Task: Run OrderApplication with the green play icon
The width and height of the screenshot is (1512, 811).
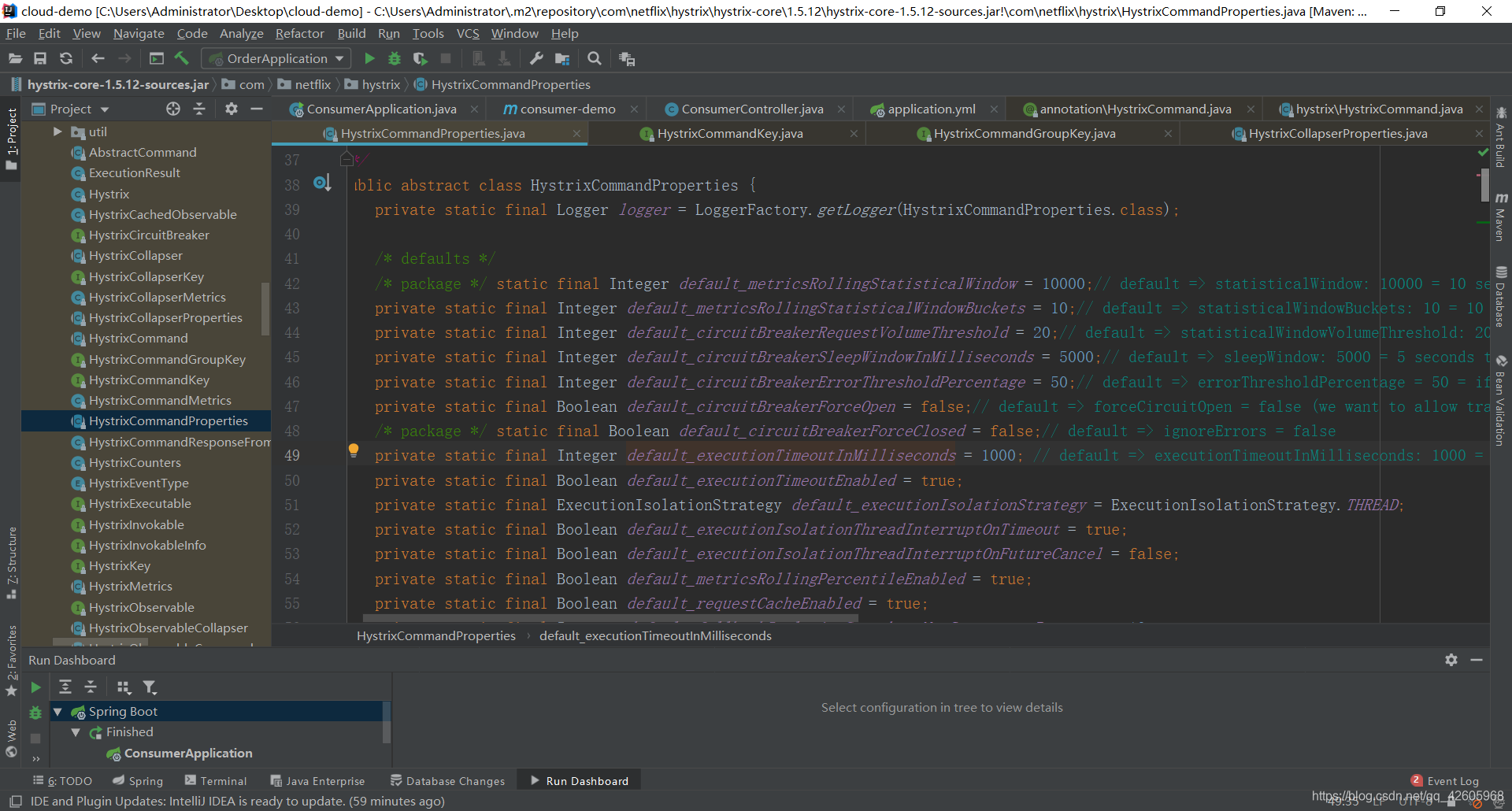Action: (369, 58)
